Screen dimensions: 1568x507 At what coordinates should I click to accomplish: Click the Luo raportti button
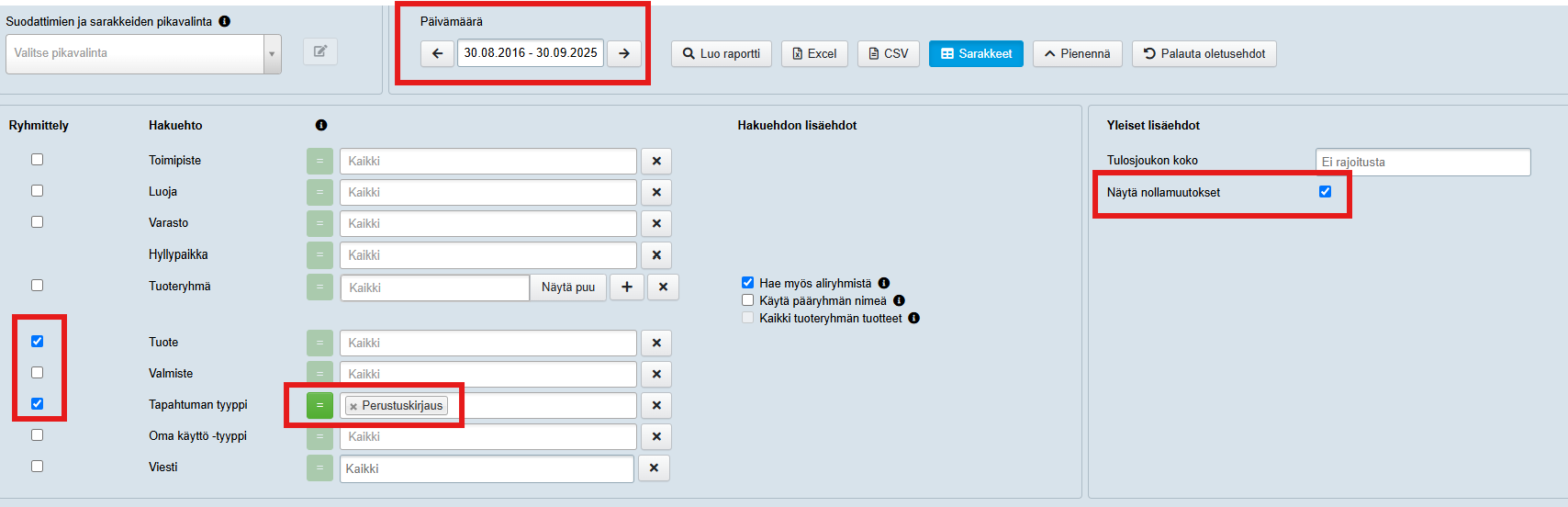point(722,53)
